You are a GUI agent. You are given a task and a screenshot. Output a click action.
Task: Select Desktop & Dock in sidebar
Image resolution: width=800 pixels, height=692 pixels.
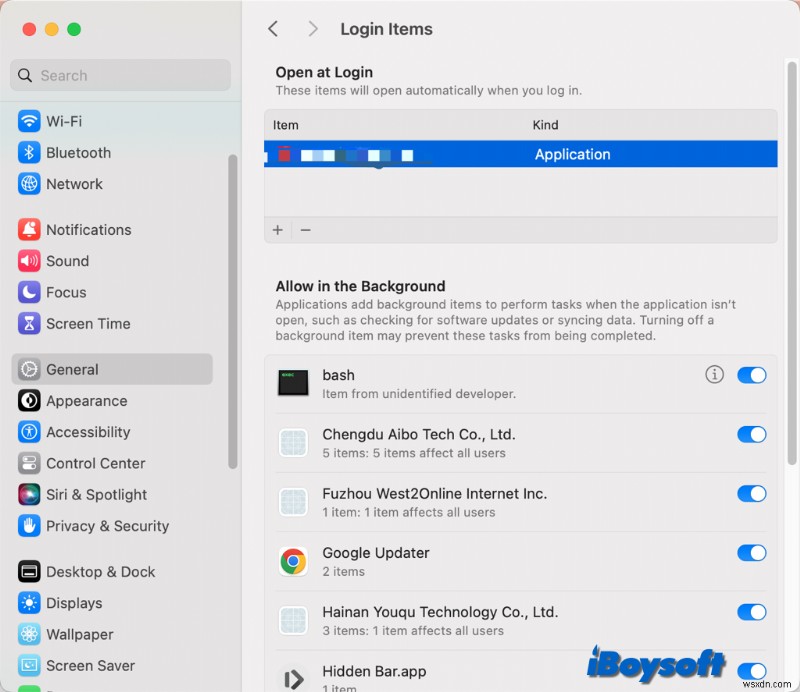112,572
